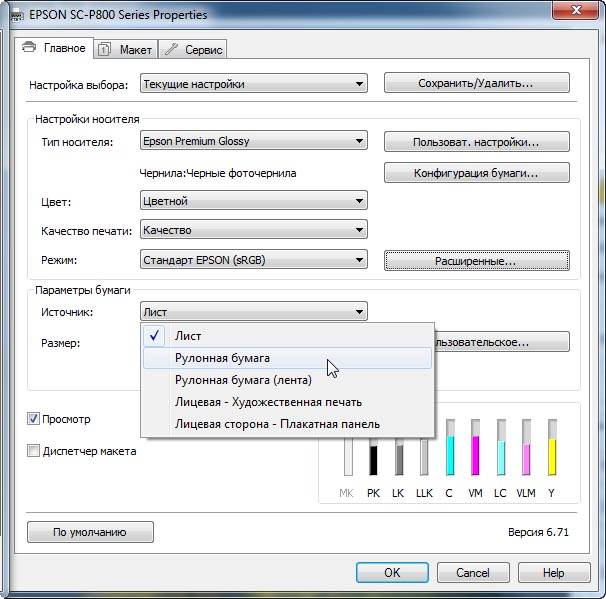
Task: Click Чернила:Черные фоточернила text
Action: (218, 173)
